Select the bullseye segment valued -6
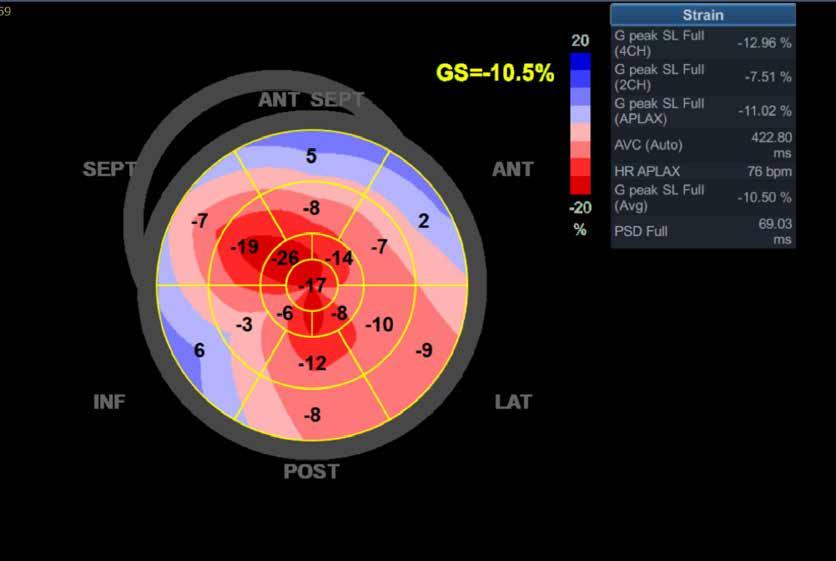The image size is (836, 561). [285, 313]
